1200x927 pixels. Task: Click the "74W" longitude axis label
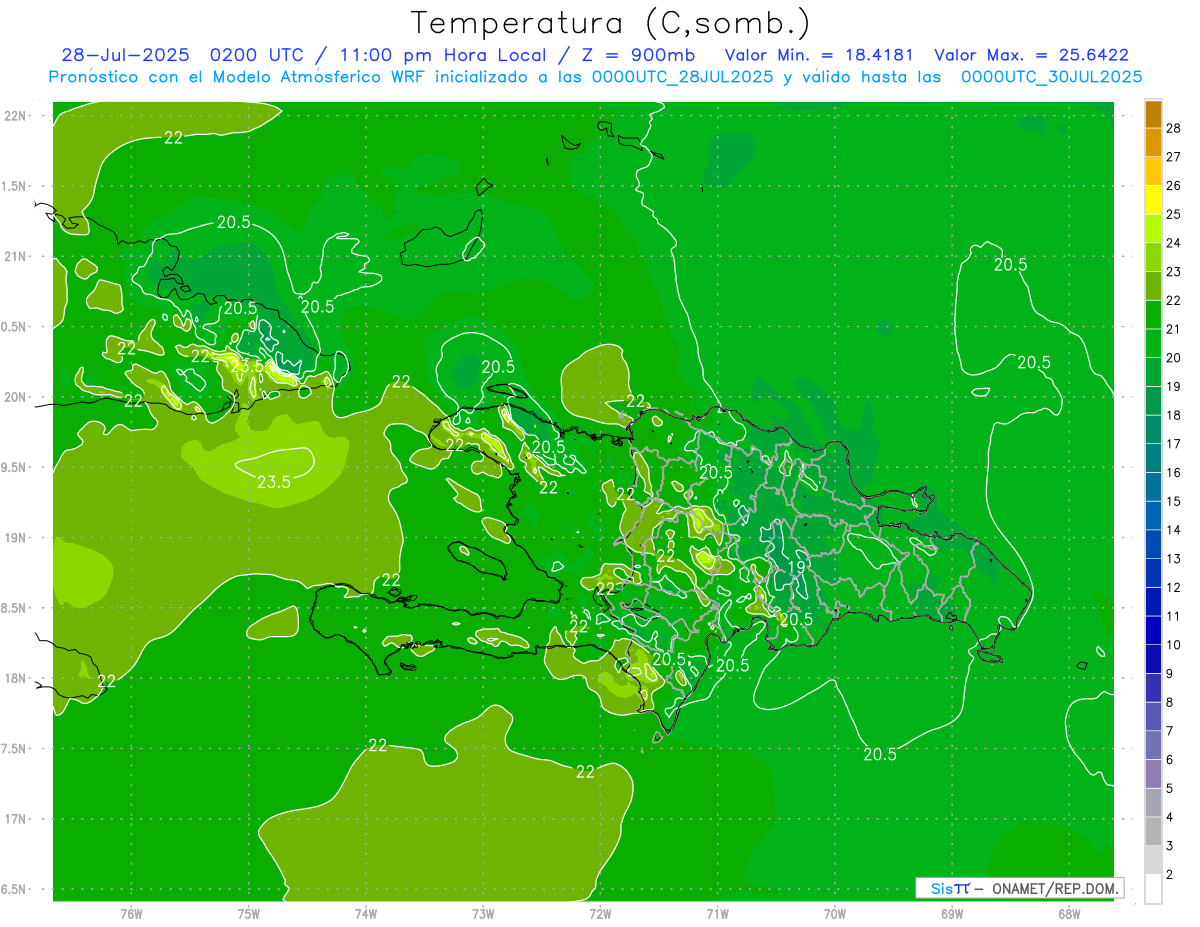tap(365, 913)
